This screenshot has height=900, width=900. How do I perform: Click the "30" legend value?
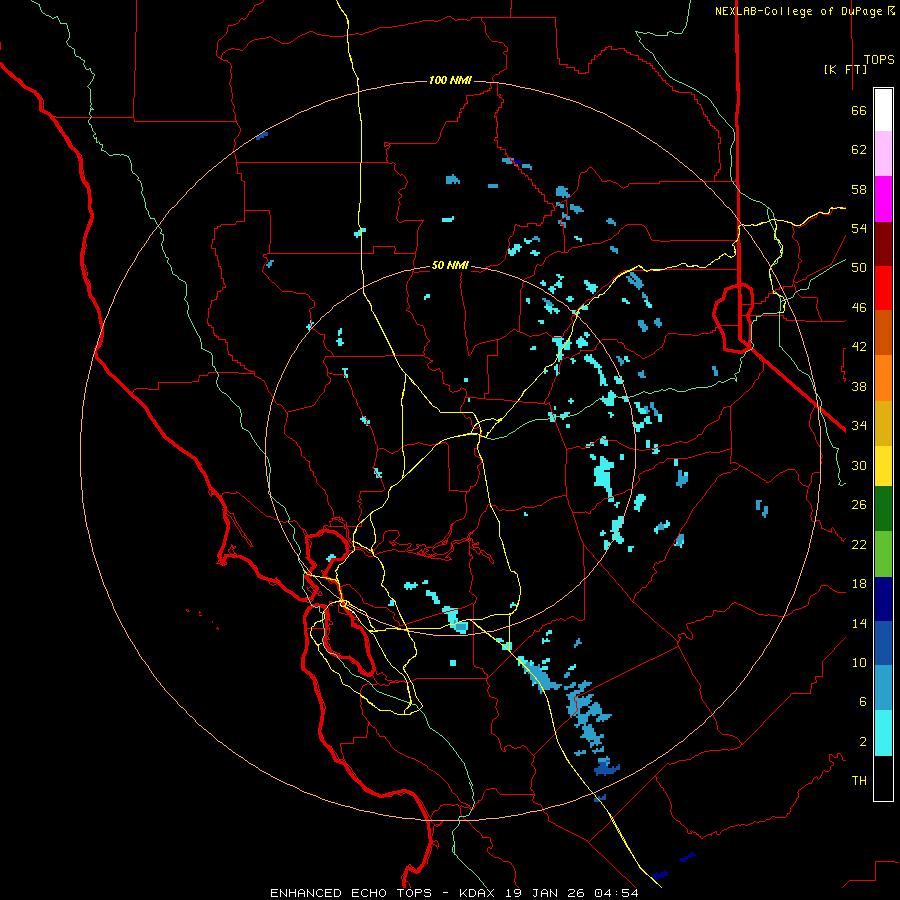[859, 465]
